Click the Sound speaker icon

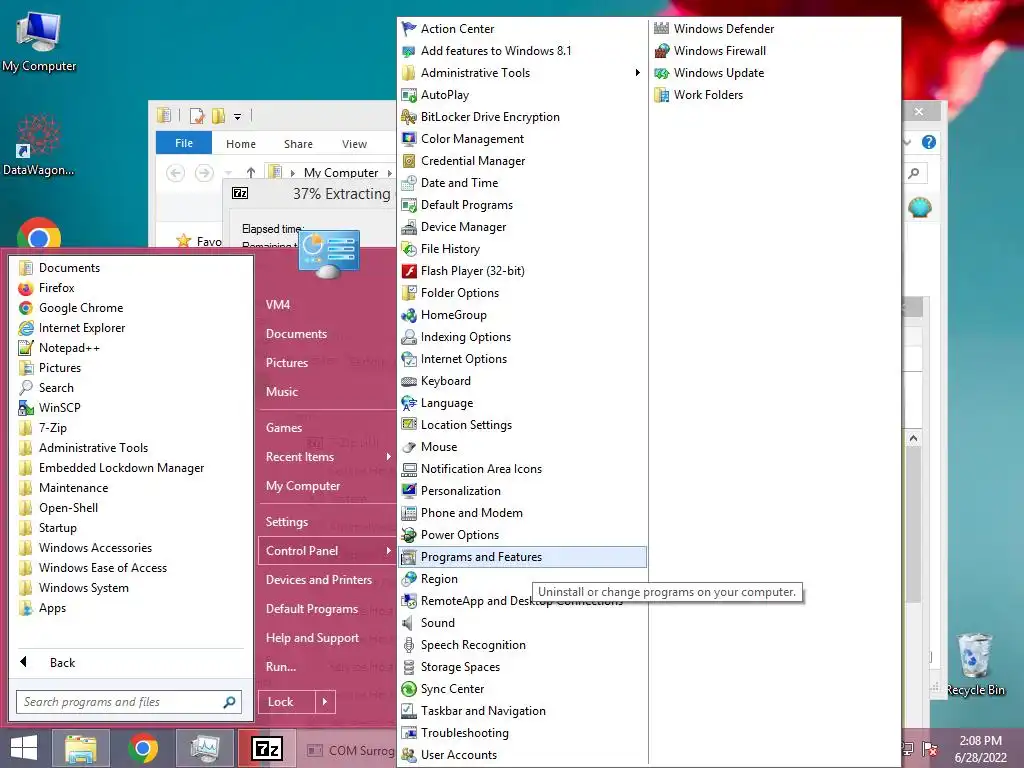(409, 623)
